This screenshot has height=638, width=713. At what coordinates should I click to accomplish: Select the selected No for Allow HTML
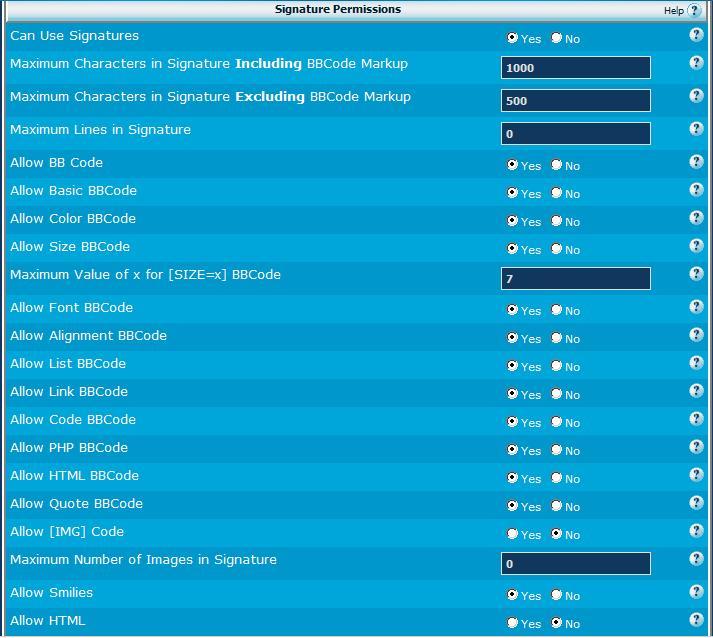[x=557, y=623]
